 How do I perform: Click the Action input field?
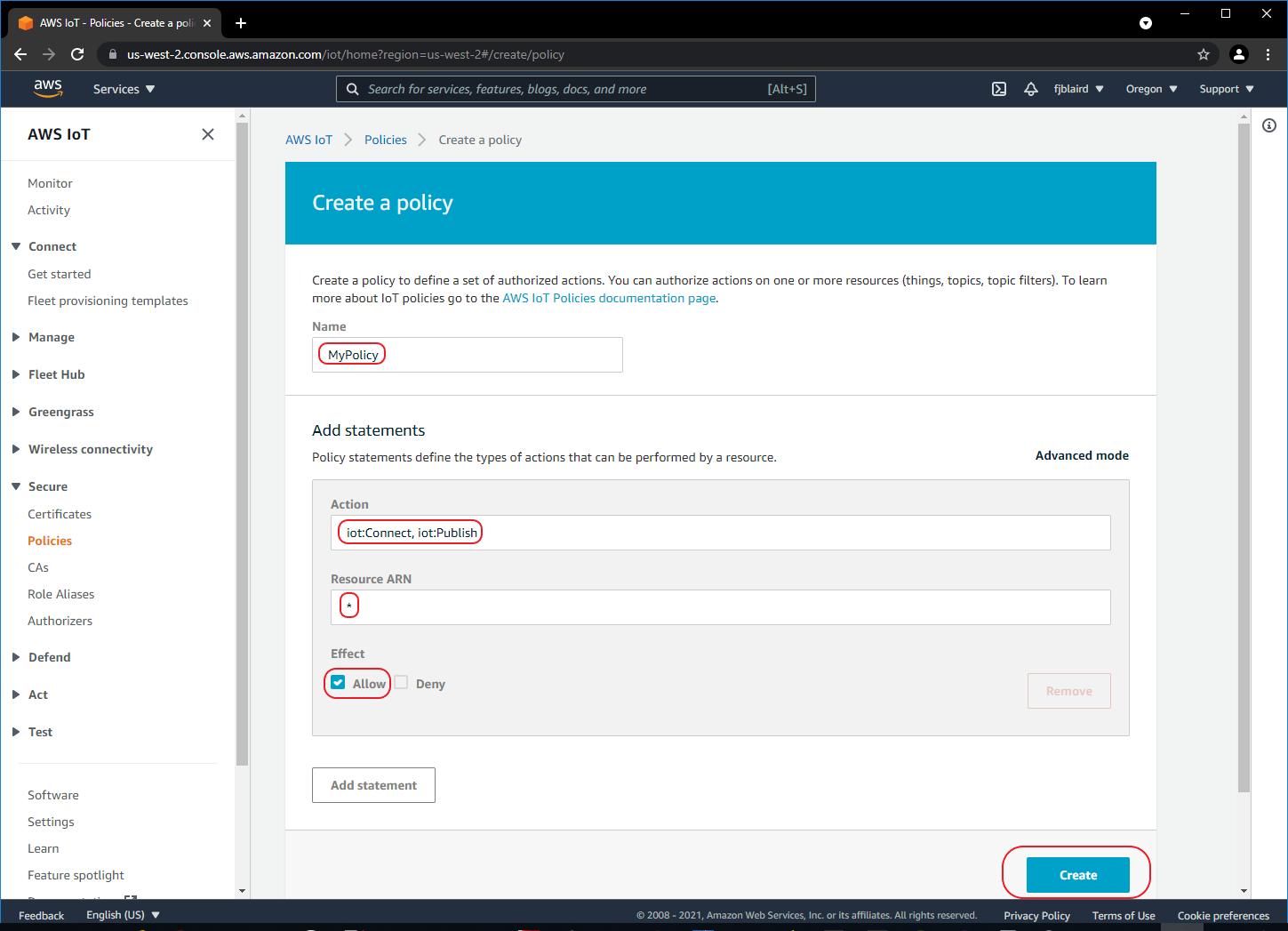[x=721, y=533]
